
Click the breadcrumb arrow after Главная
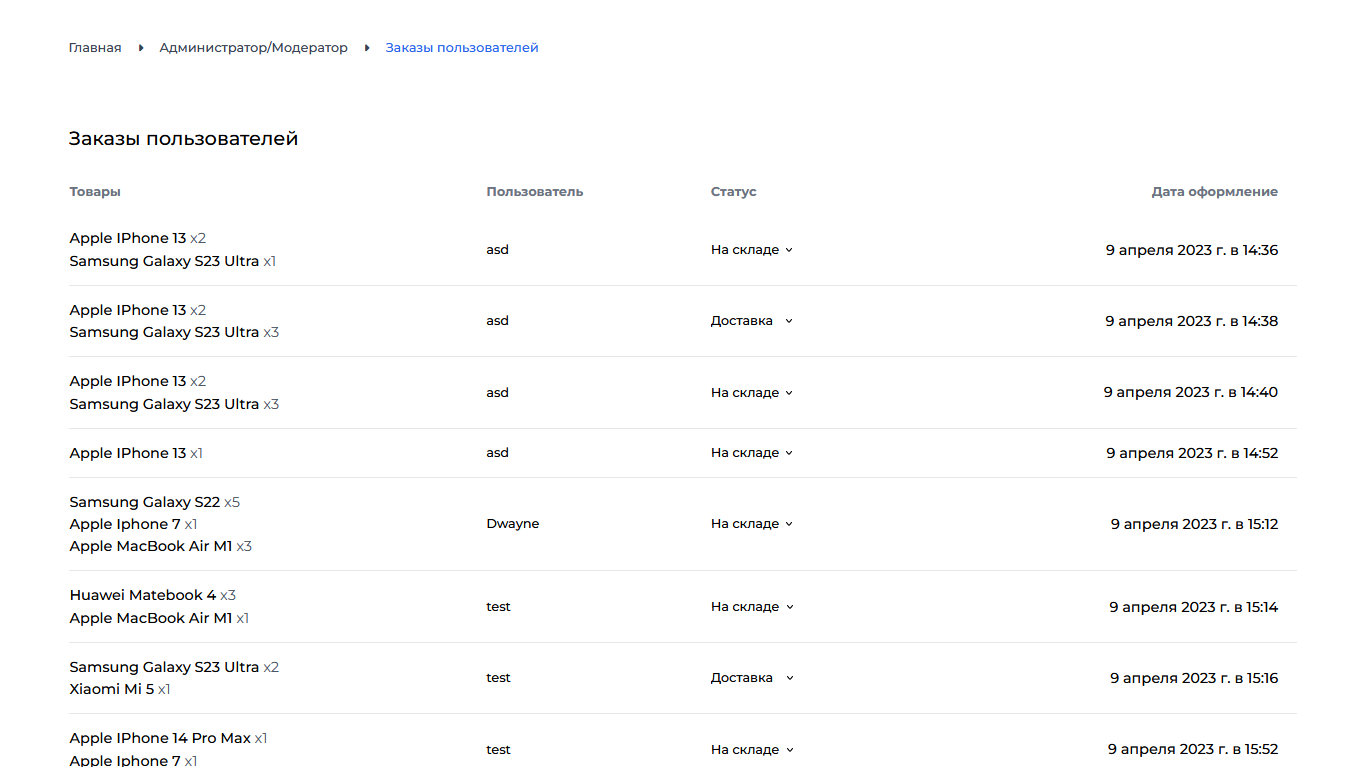(140, 47)
